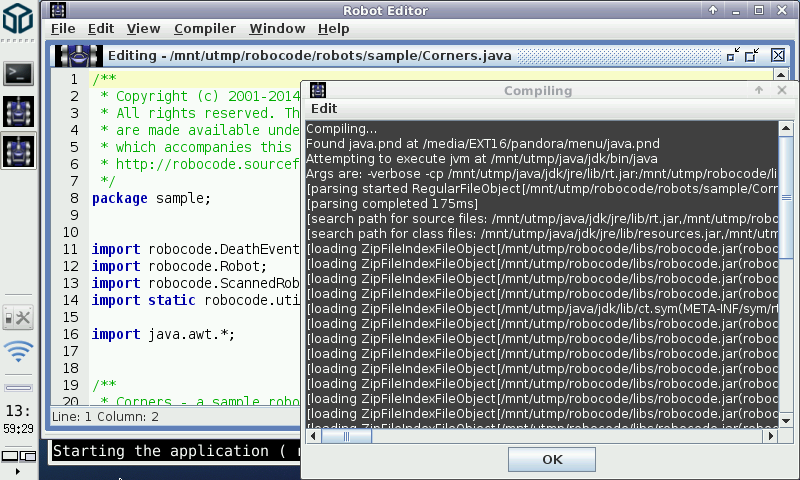The width and height of the screenshot is (800, 480).
Task: Click the 'Compiling...' output line
Action: click(x=341, y=129)
